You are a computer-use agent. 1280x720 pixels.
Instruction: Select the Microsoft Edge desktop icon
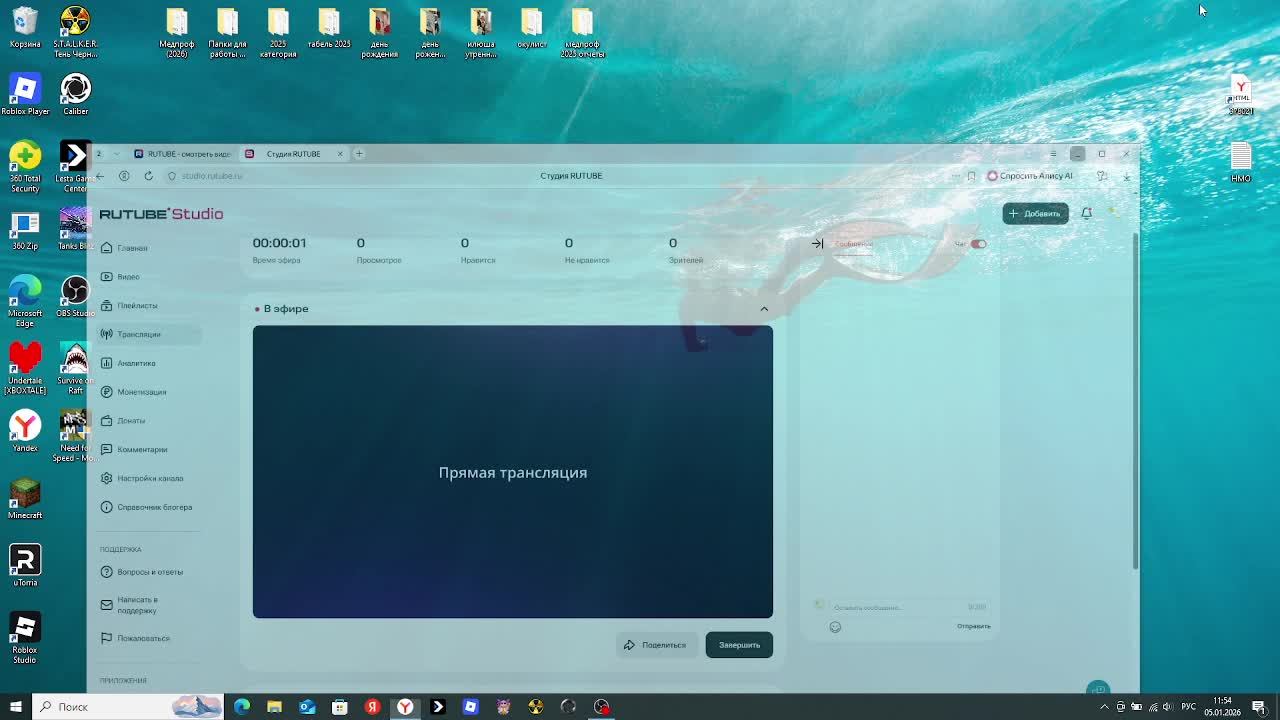25,301
